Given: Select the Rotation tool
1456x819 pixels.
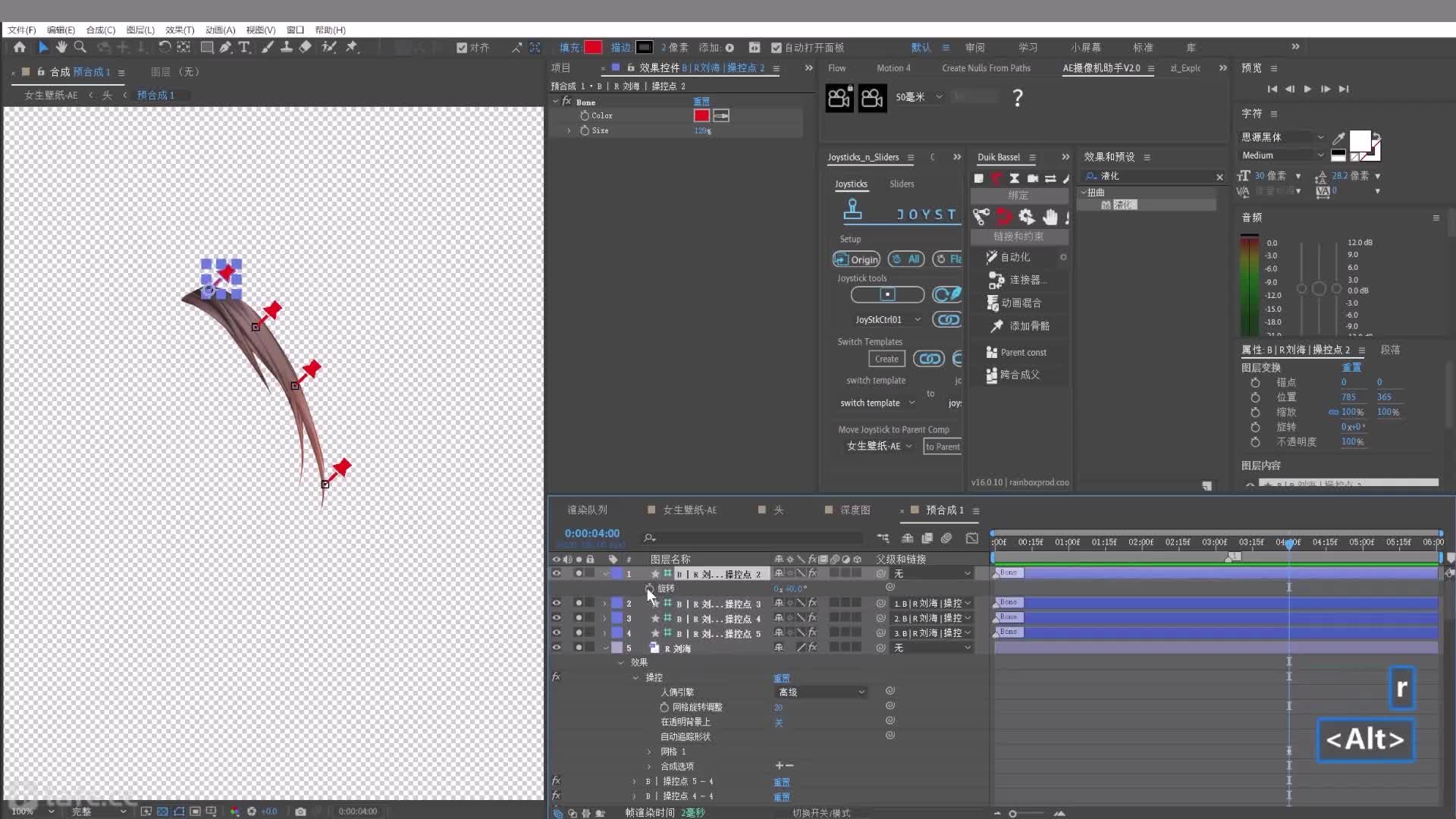Looking at the screenshot, I should click(164, 47).
